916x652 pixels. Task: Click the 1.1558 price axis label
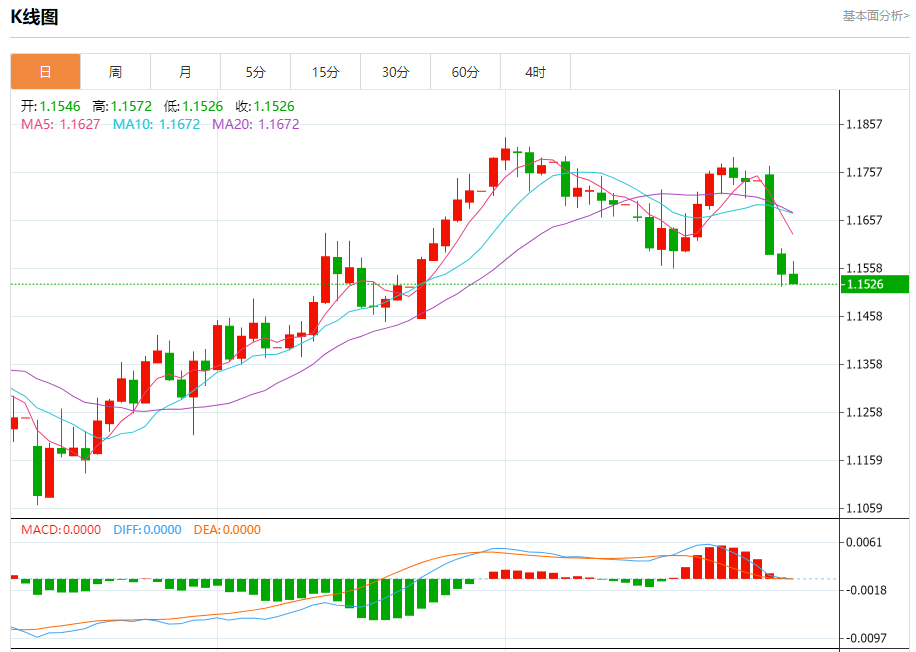tap(865, 268)
